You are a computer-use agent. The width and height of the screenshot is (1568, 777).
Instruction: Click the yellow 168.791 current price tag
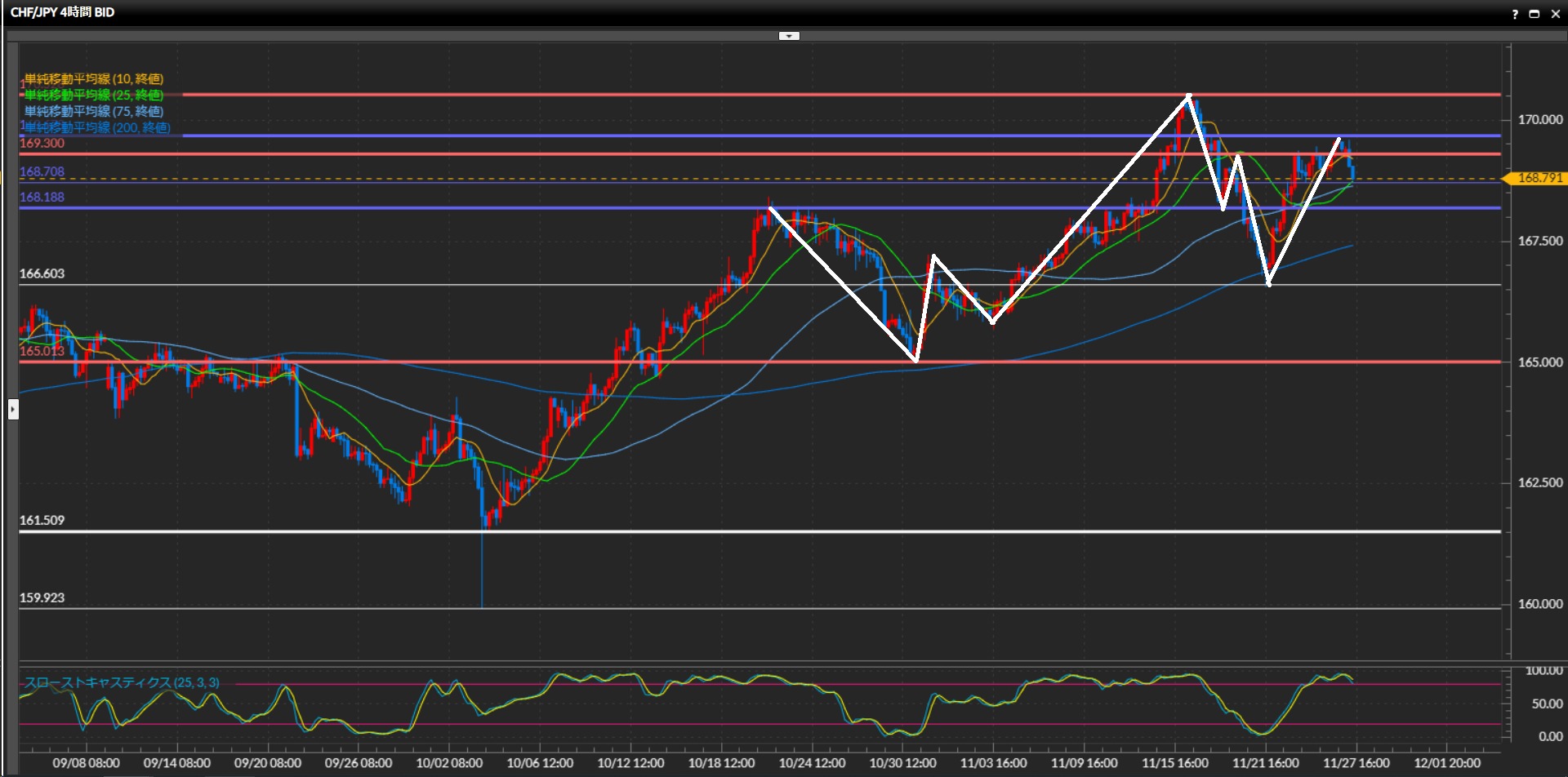pos(1539,178)
